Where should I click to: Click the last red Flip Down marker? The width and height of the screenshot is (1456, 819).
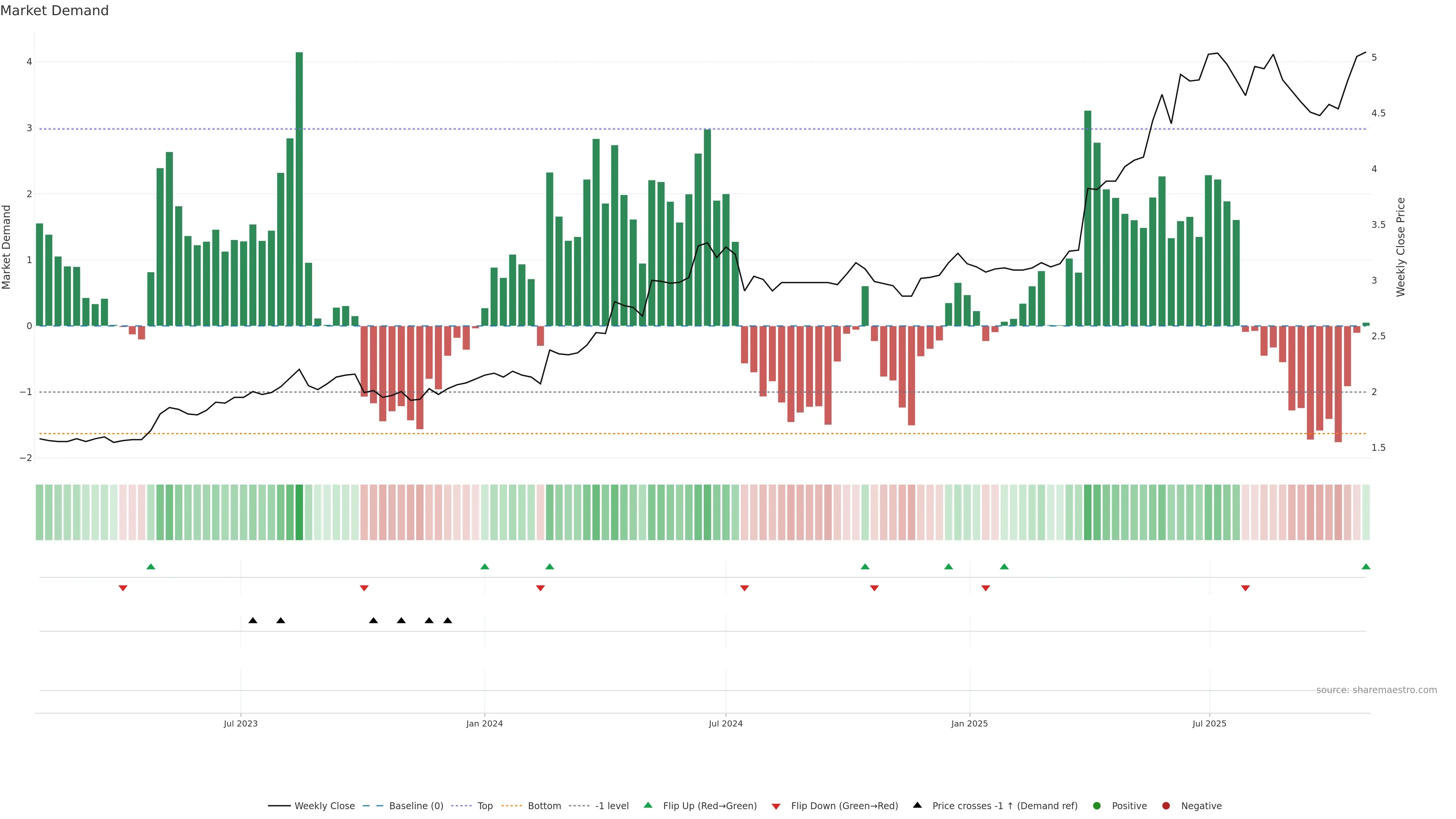1245,588
